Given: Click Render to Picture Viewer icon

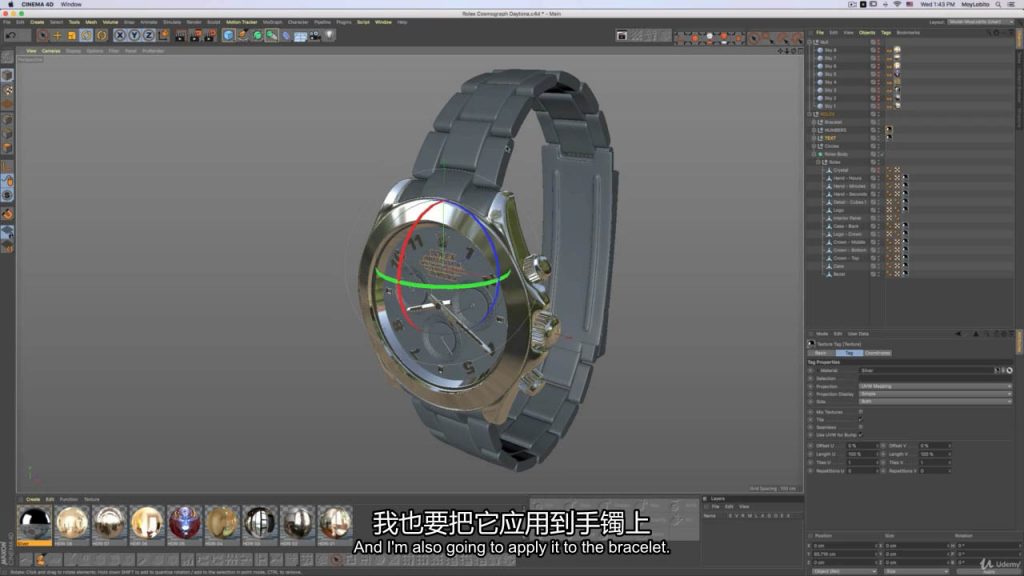Looking at the screenshot, I should point(195,36).
